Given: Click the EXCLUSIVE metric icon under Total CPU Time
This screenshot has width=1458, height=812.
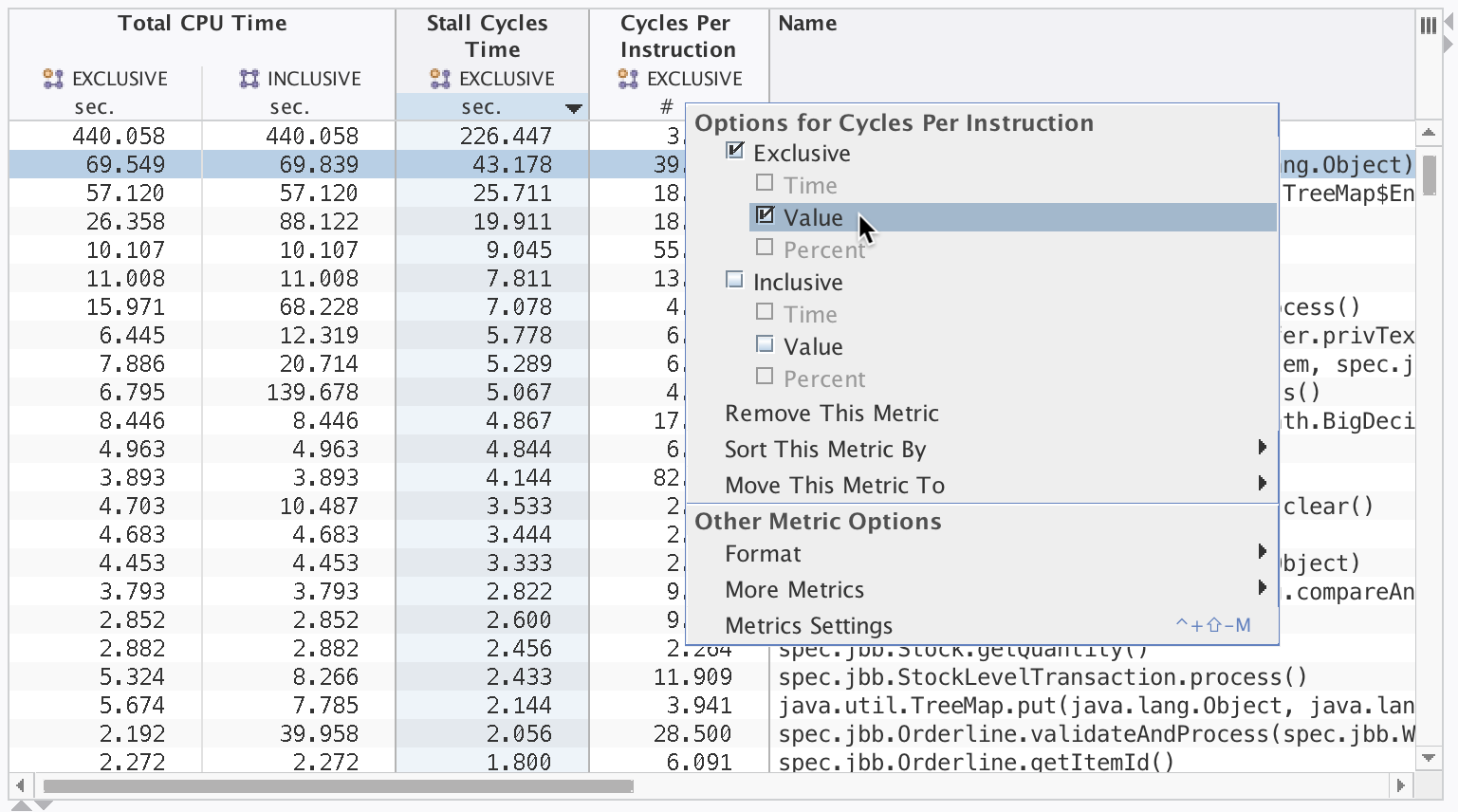Looking at the screenshot, I should [x=54, y=79].
